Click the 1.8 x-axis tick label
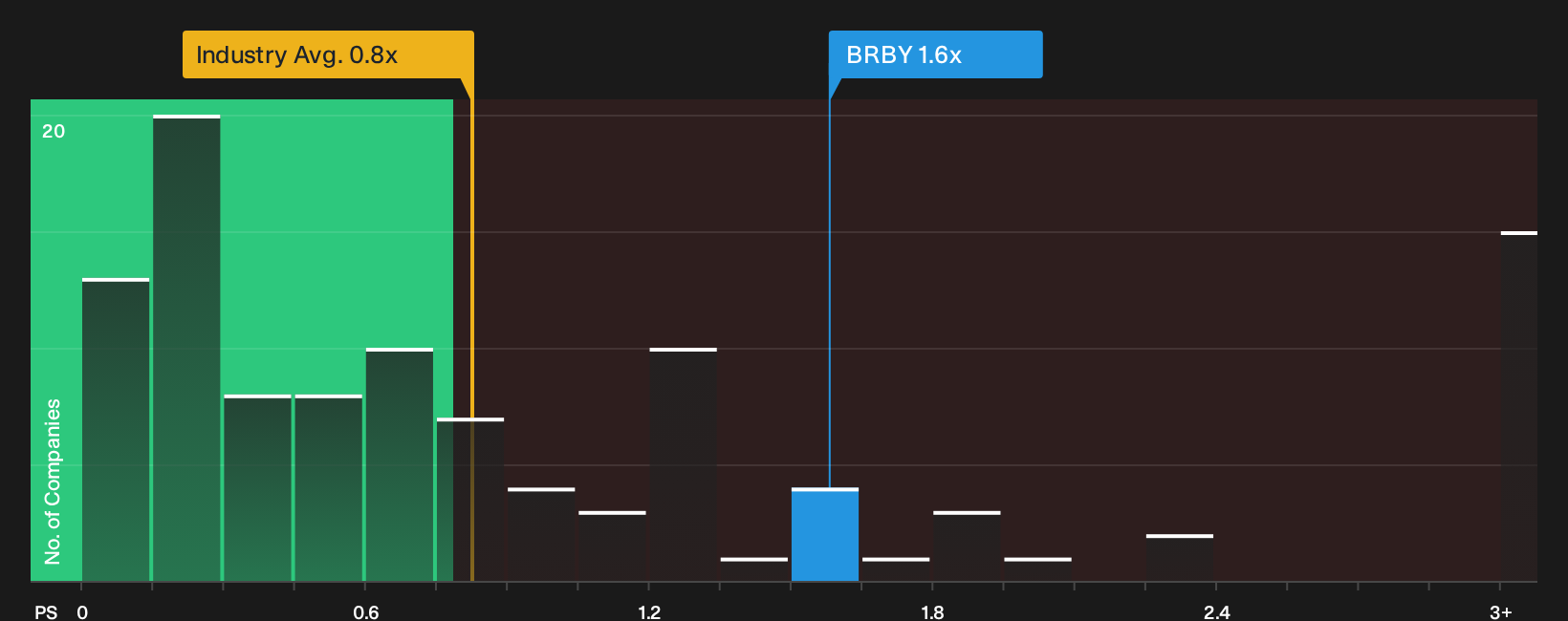 [932, 612]
